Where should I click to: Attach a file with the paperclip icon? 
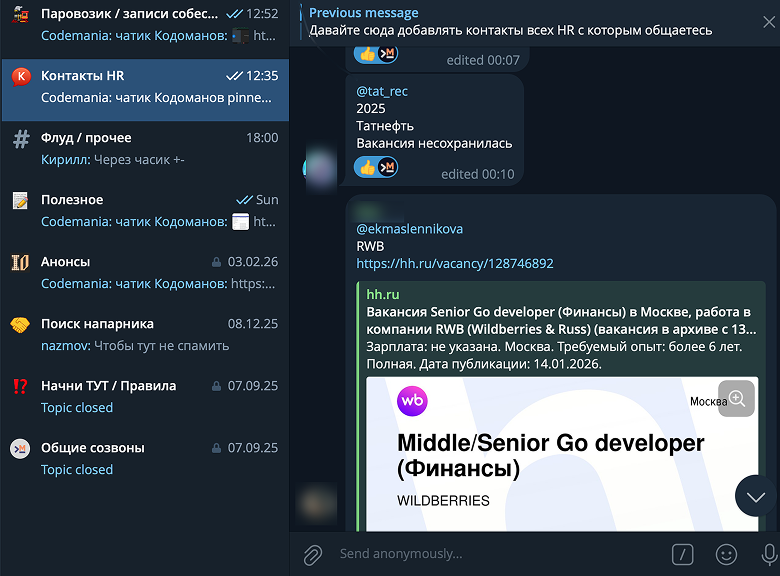coord(313,555)
